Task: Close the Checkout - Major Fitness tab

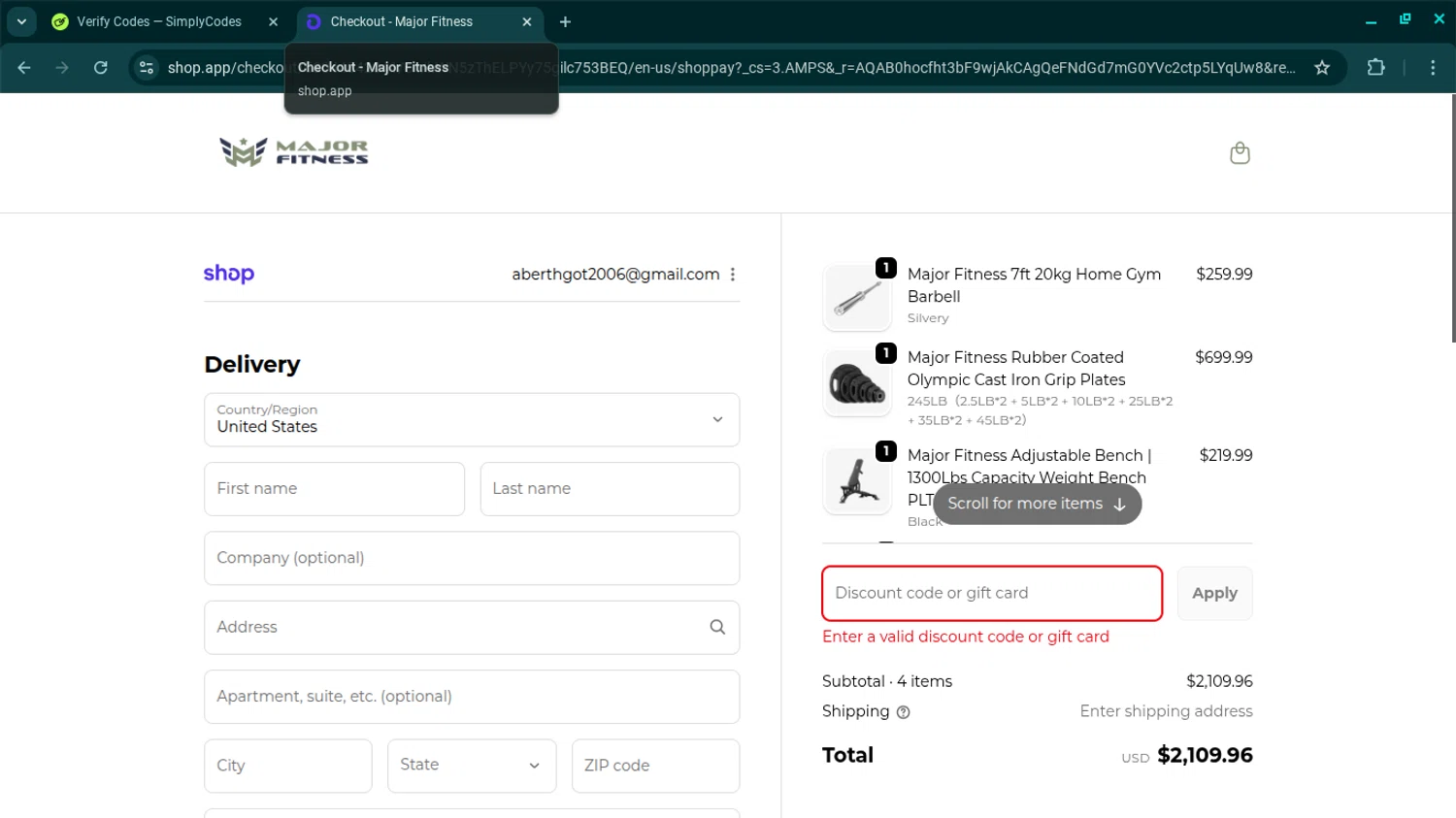Action: (x=527, y=21)
